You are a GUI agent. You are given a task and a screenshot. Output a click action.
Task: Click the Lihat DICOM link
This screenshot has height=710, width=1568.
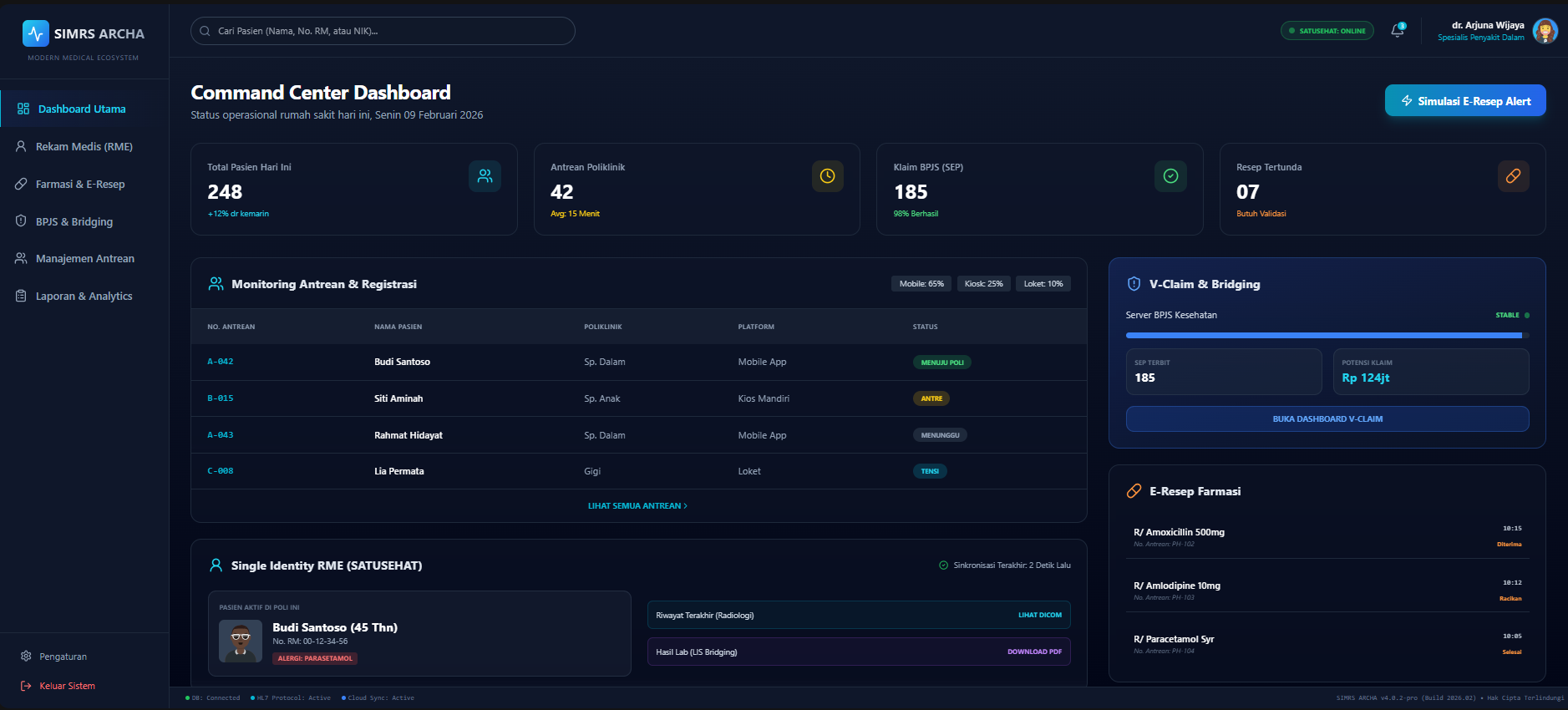[1039, 616]
